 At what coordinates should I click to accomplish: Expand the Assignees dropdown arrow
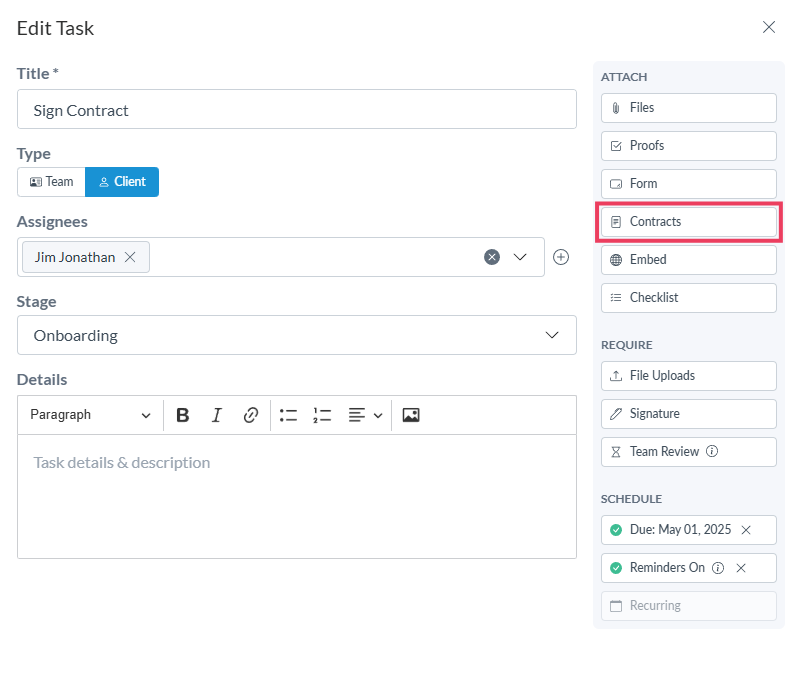(x=520, y=257)
